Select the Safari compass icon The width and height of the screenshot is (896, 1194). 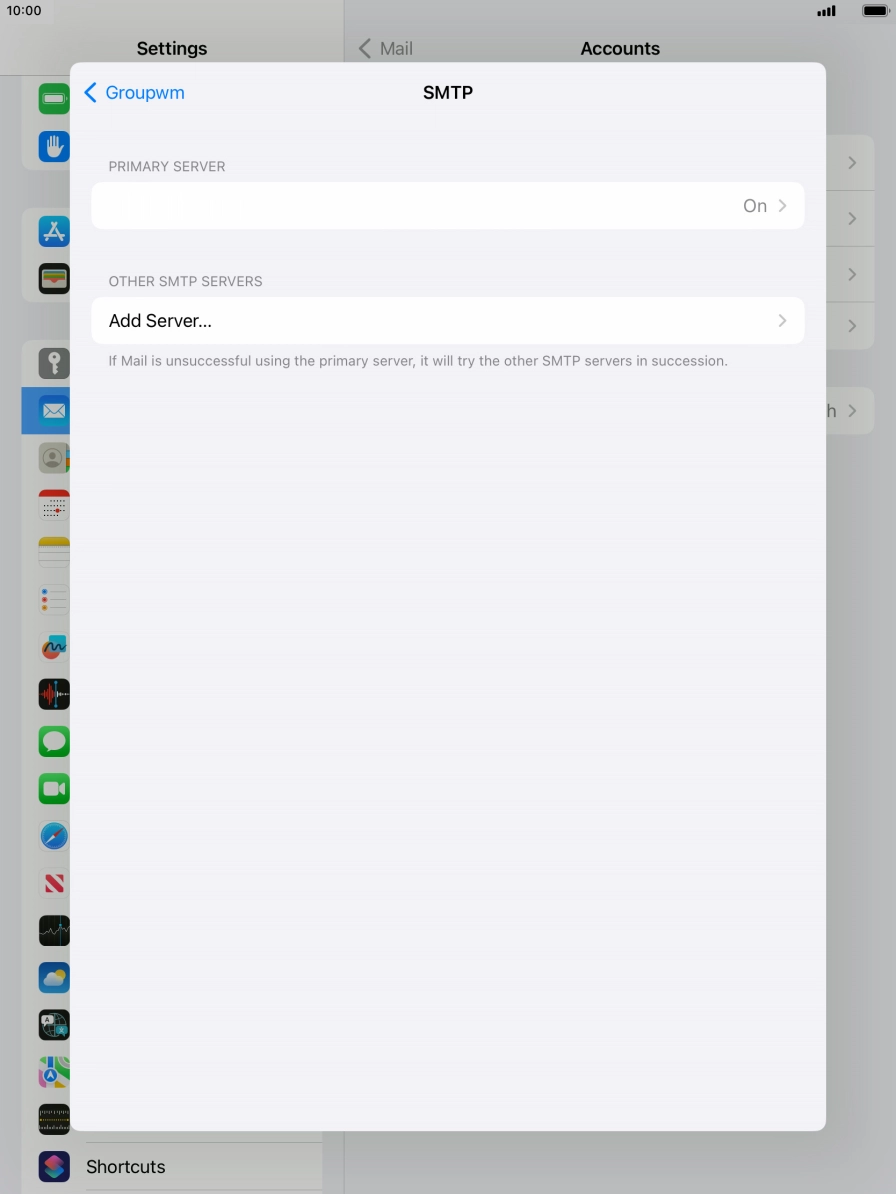[53, 835]
